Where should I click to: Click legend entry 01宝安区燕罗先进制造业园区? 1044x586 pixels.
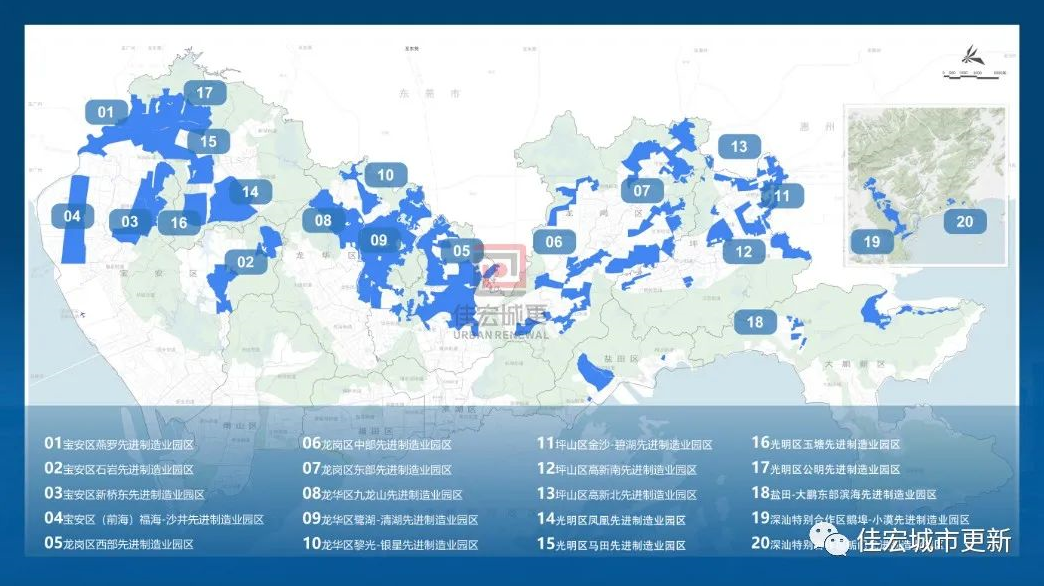pyautogui.click(x=119, y=444)
